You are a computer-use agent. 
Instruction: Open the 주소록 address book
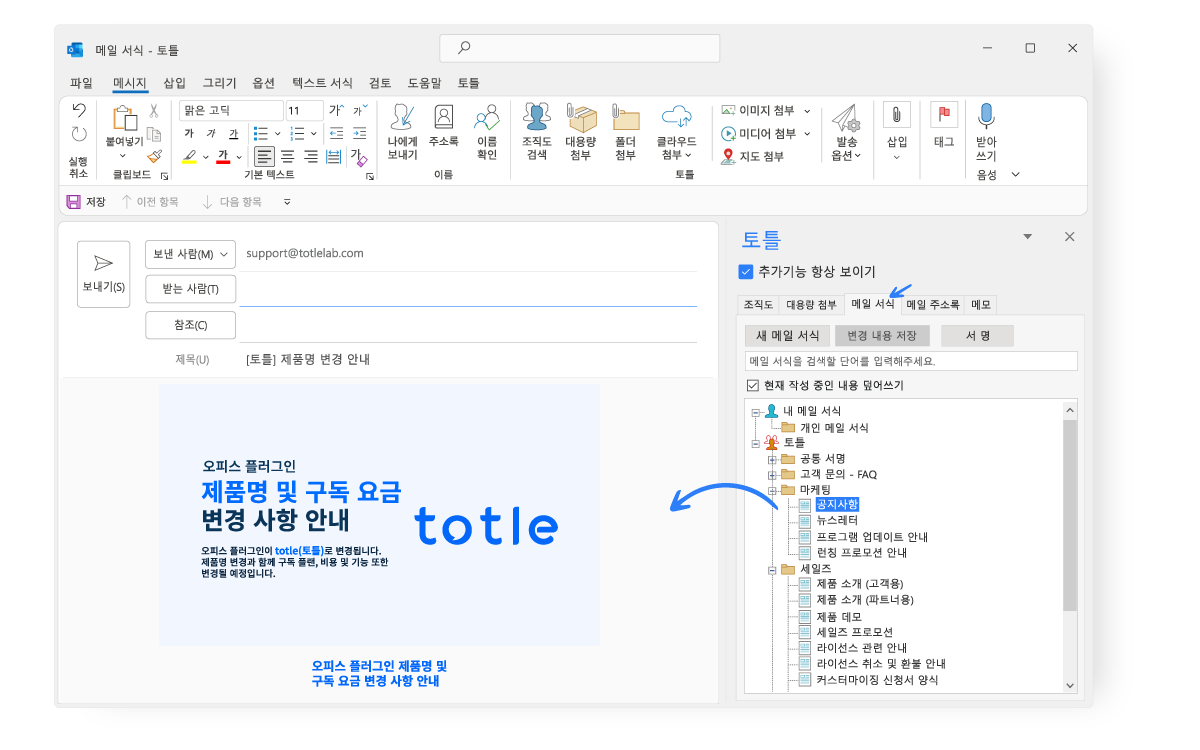point(443,126)
